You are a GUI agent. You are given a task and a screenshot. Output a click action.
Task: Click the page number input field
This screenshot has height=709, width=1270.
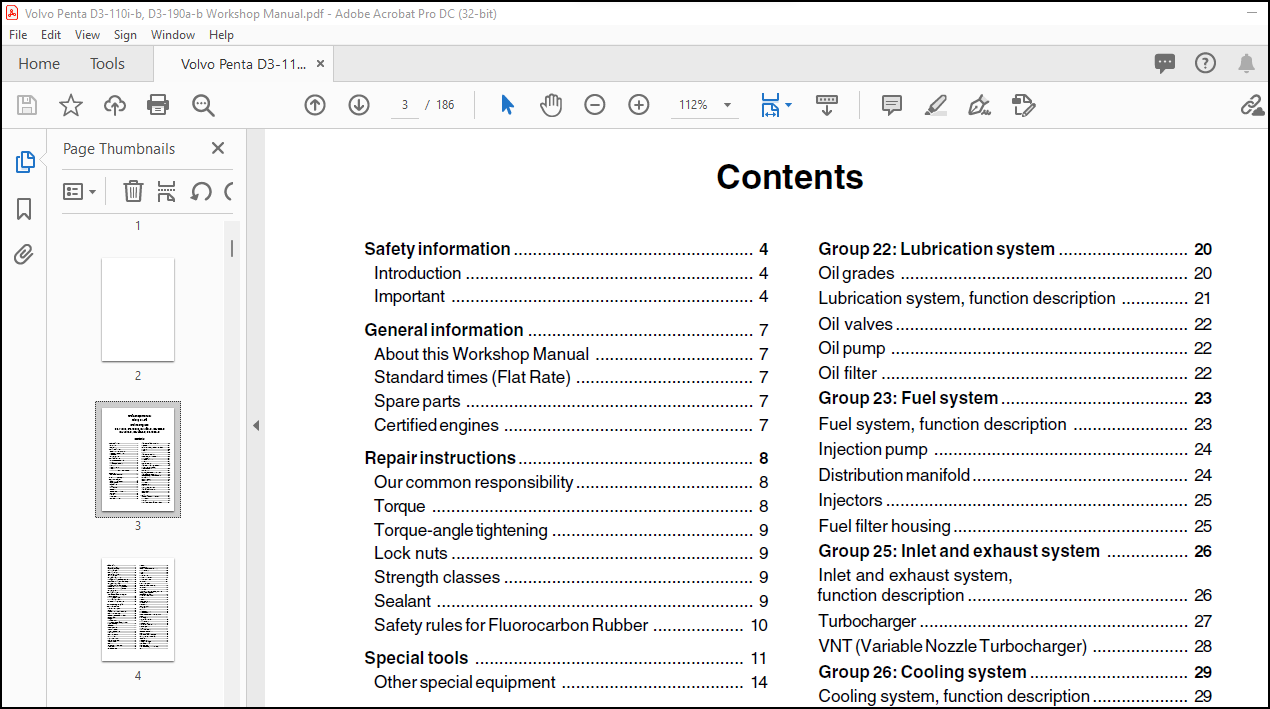pyautogui.click(x=405, y=105)
